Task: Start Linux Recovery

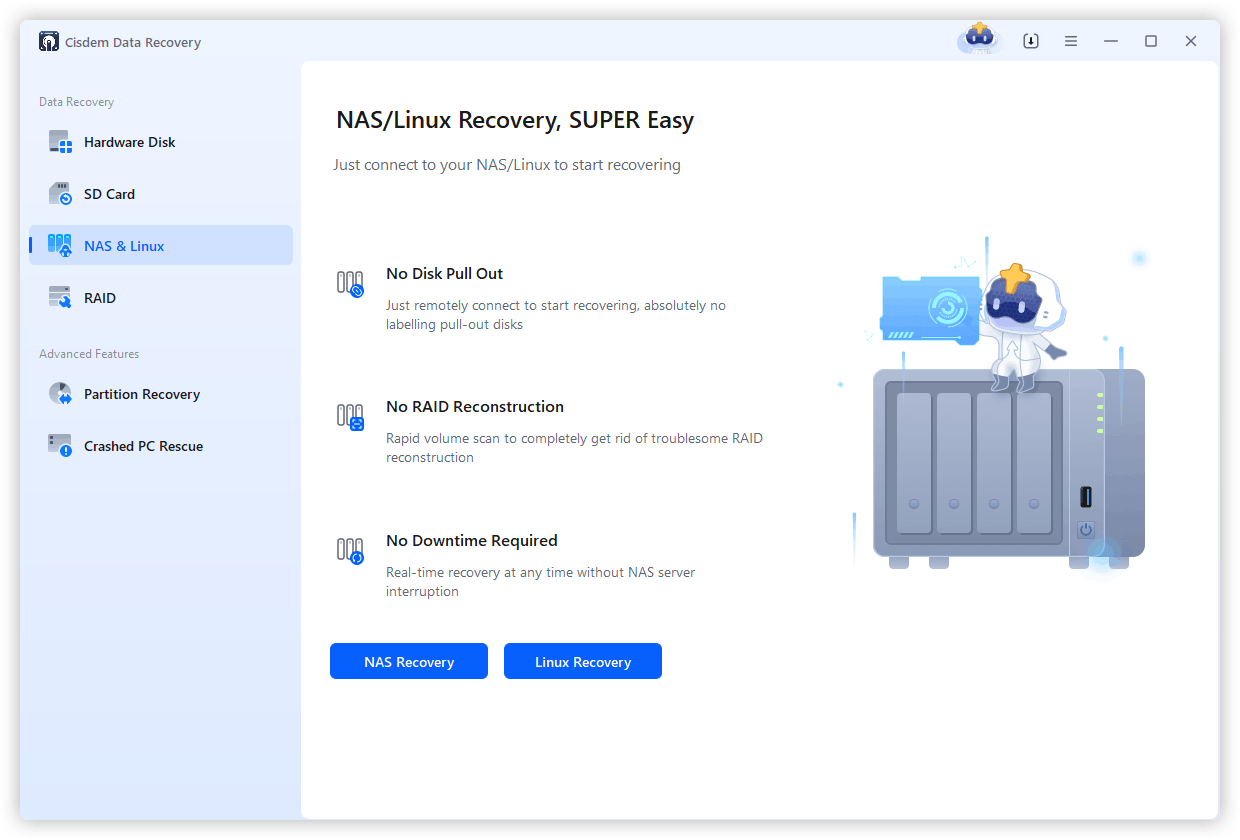Action: tap(582, 661)
